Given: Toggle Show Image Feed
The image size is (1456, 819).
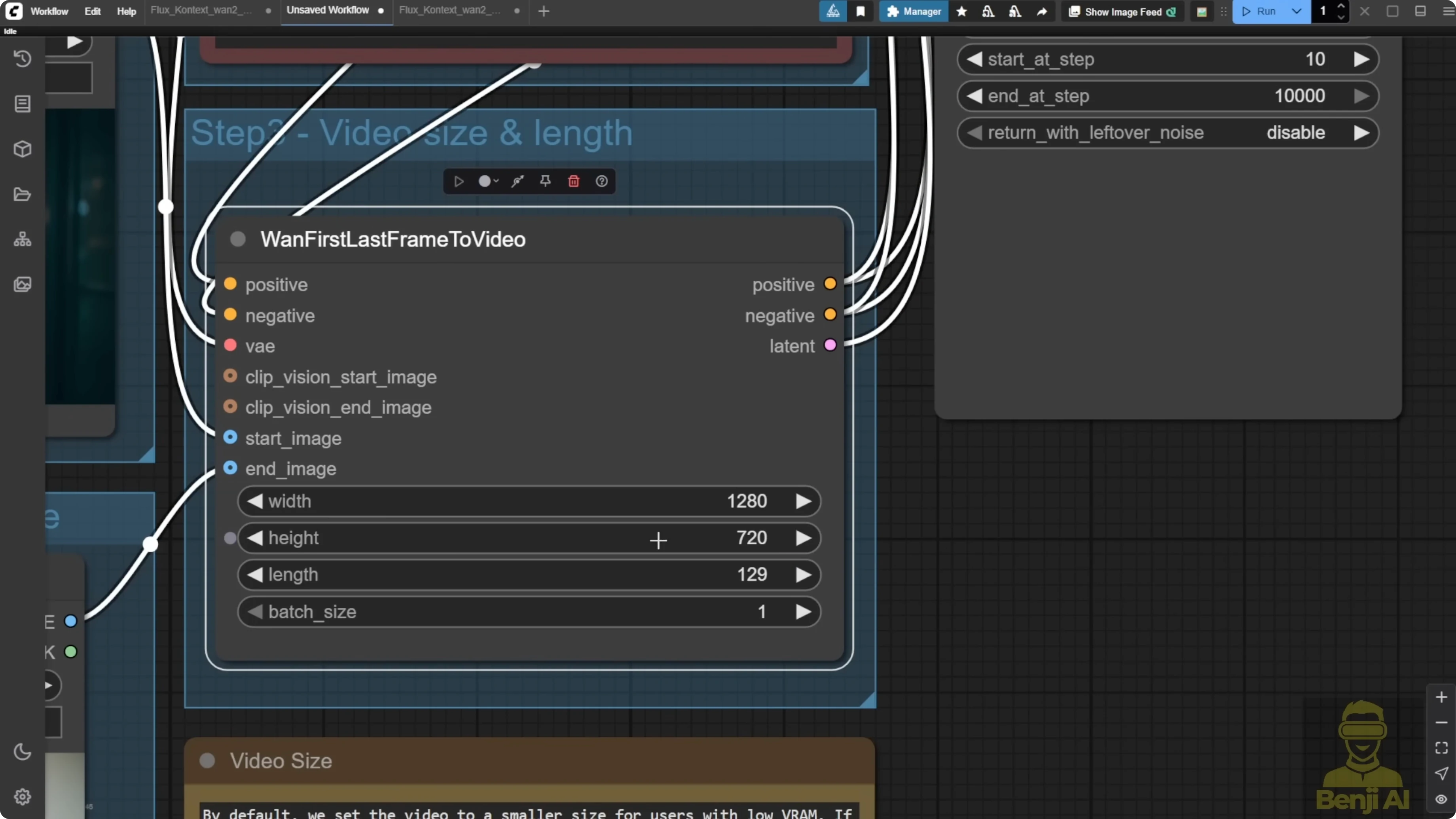Looking at the screenshot, I should (1122, 11).
